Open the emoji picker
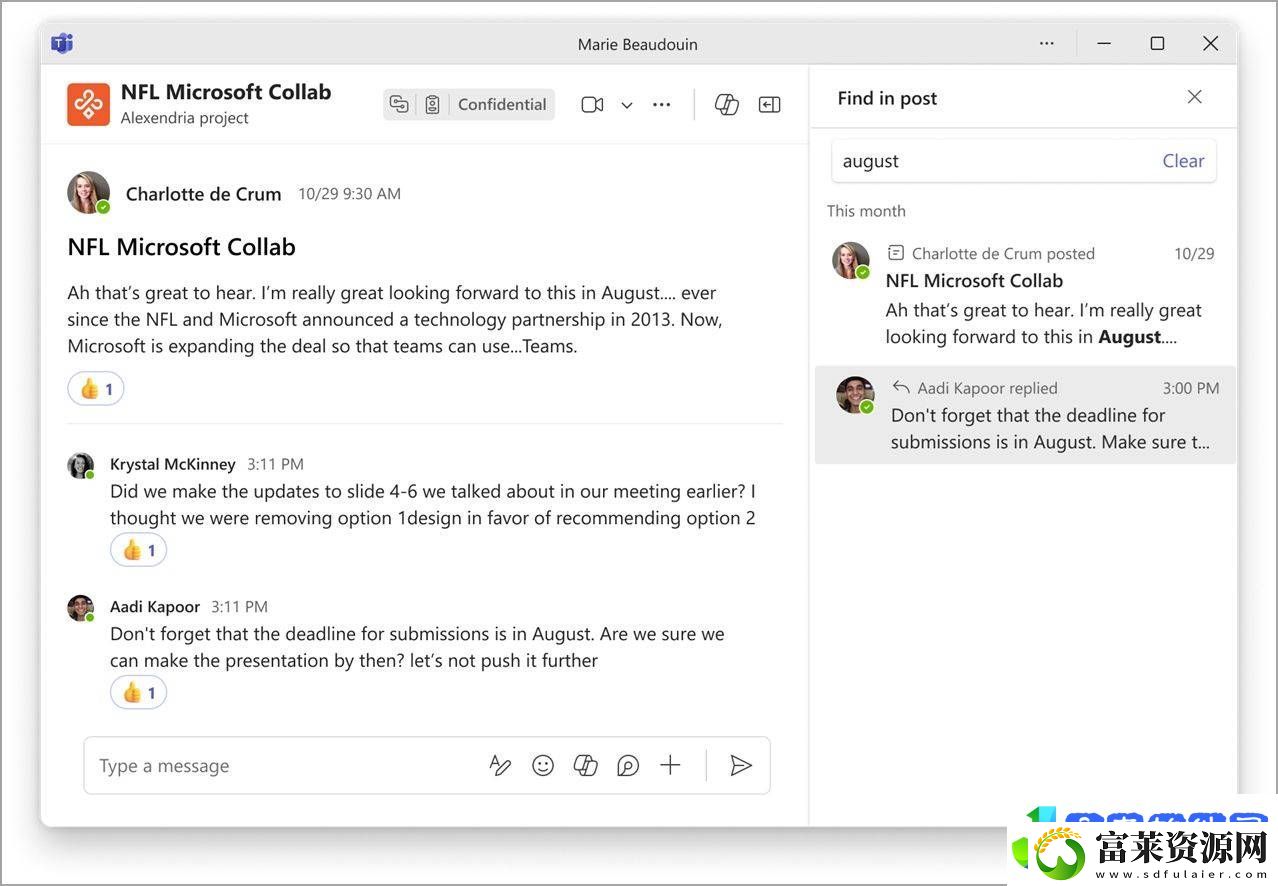The height and width of the screenshot is (886, 1278). click(x=543, y=766)
